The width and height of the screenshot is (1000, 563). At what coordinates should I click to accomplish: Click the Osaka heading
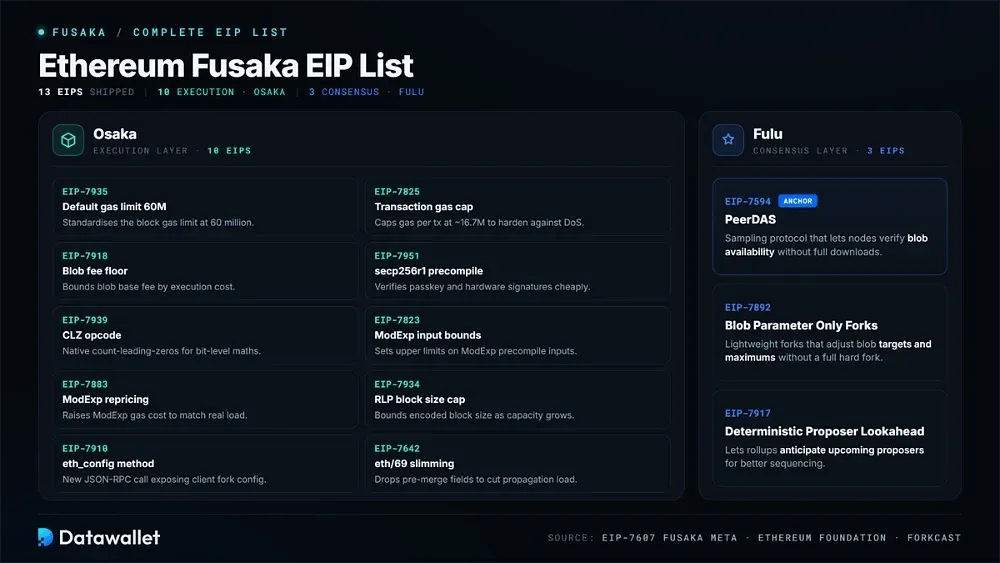[x=115, y=135]
